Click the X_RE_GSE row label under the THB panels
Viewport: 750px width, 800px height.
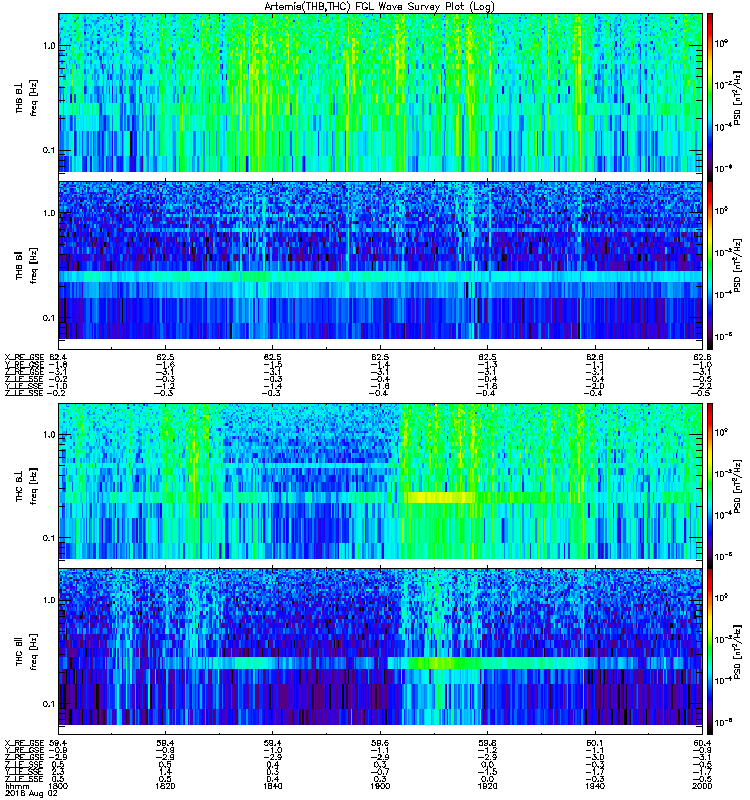24,357
